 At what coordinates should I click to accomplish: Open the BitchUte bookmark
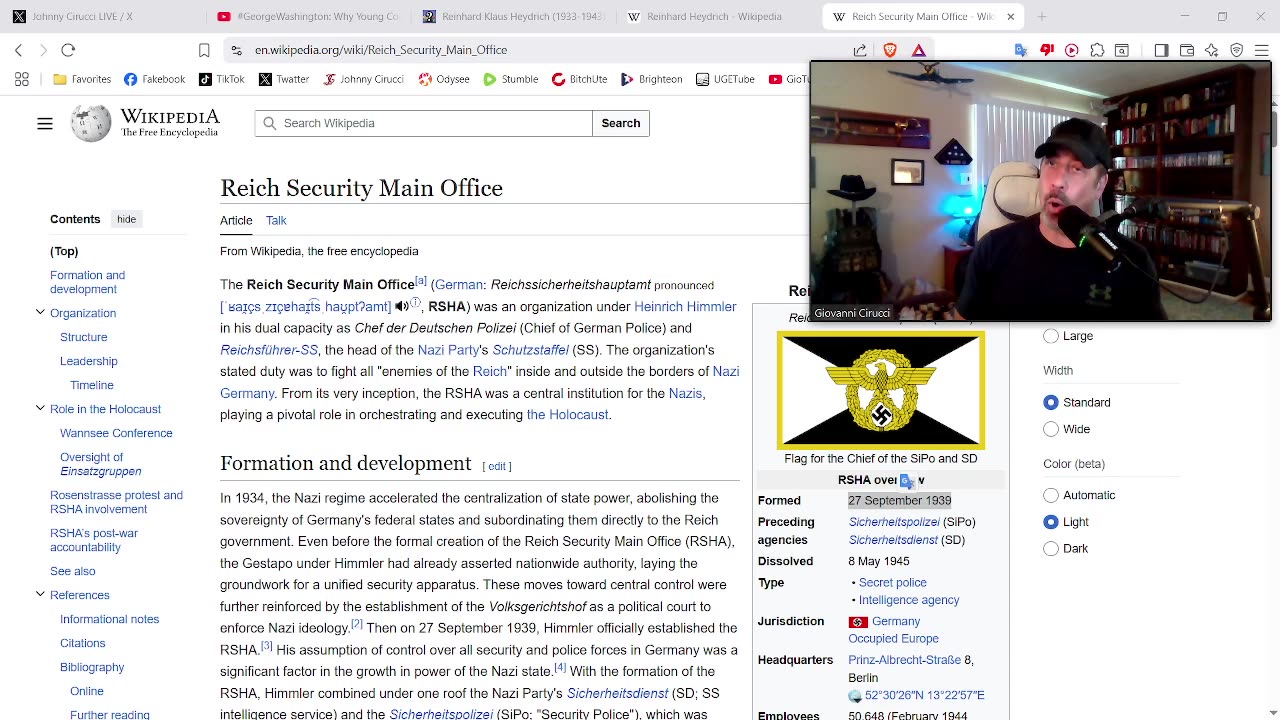(x=579, y=79)
